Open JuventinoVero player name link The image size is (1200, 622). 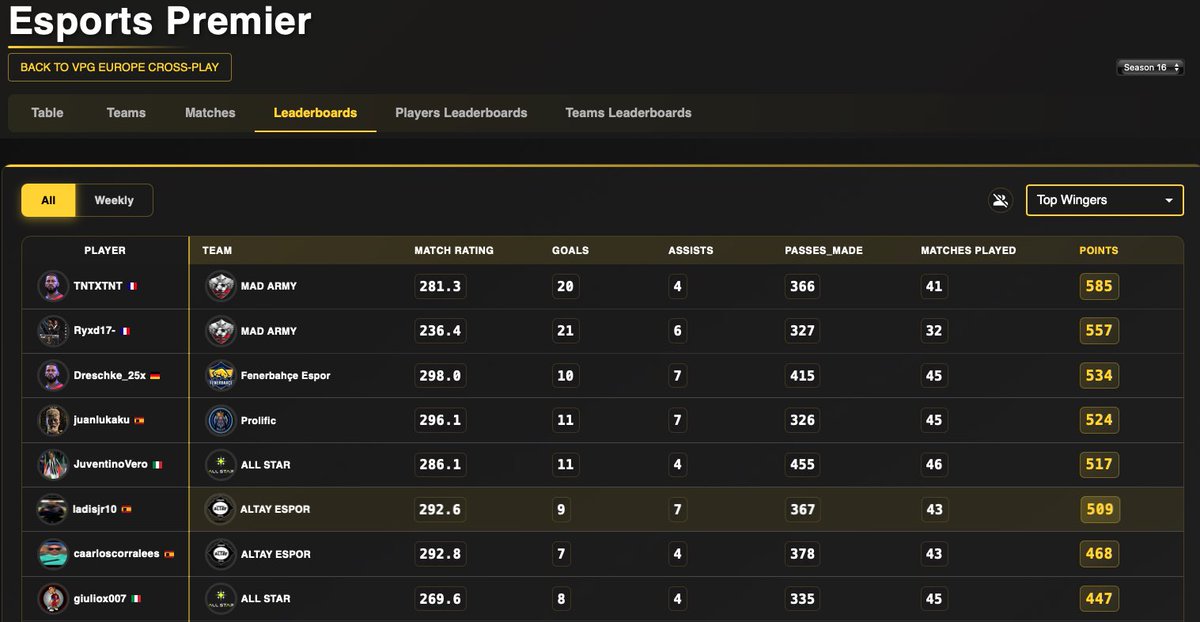pos(111,465)
